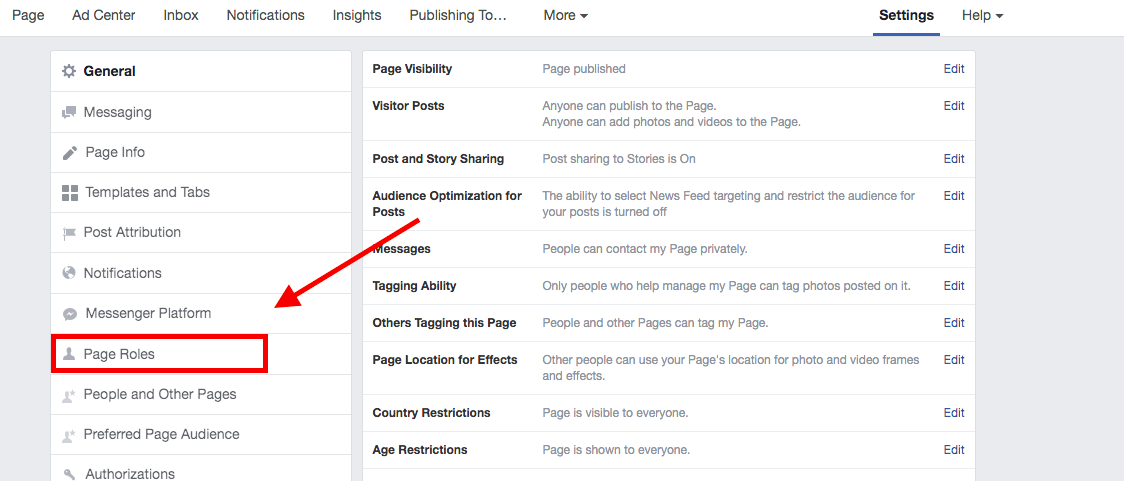Screen dimensions: 1124x481
Task: Edit the Tagging Ability setting
Action: click(x=954, y=285)
